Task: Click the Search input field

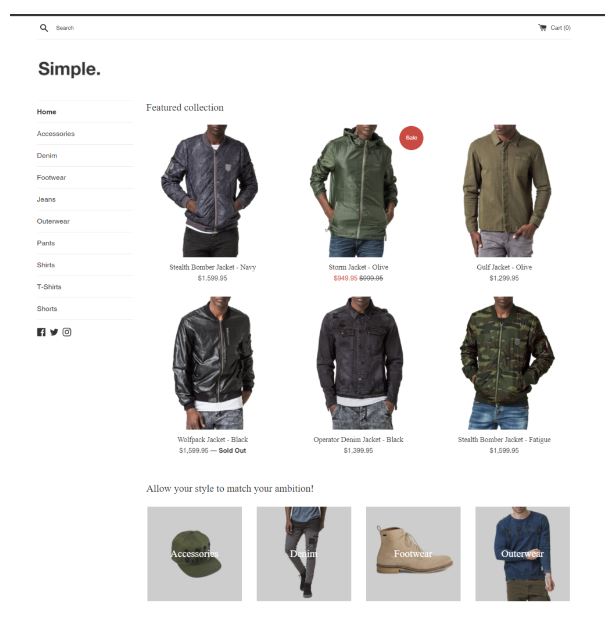Action: pos(93,28)
